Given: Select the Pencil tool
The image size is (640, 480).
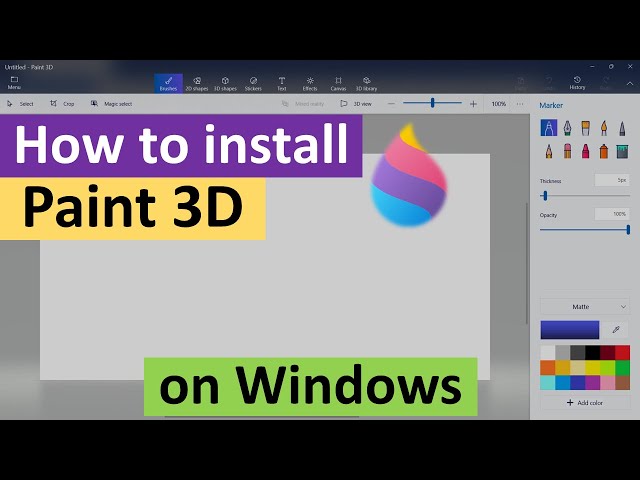Looking at the screenshot, I should 549,151.
